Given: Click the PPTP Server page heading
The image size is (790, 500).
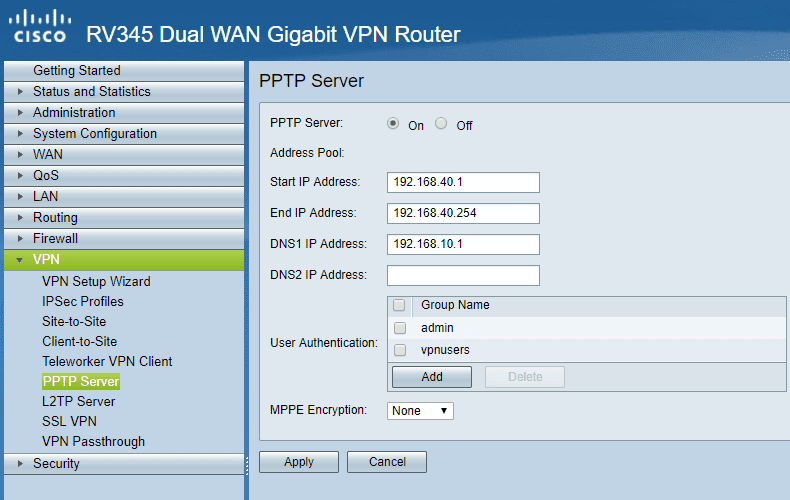Looking at the screenshot, I should tap(311, 81).
